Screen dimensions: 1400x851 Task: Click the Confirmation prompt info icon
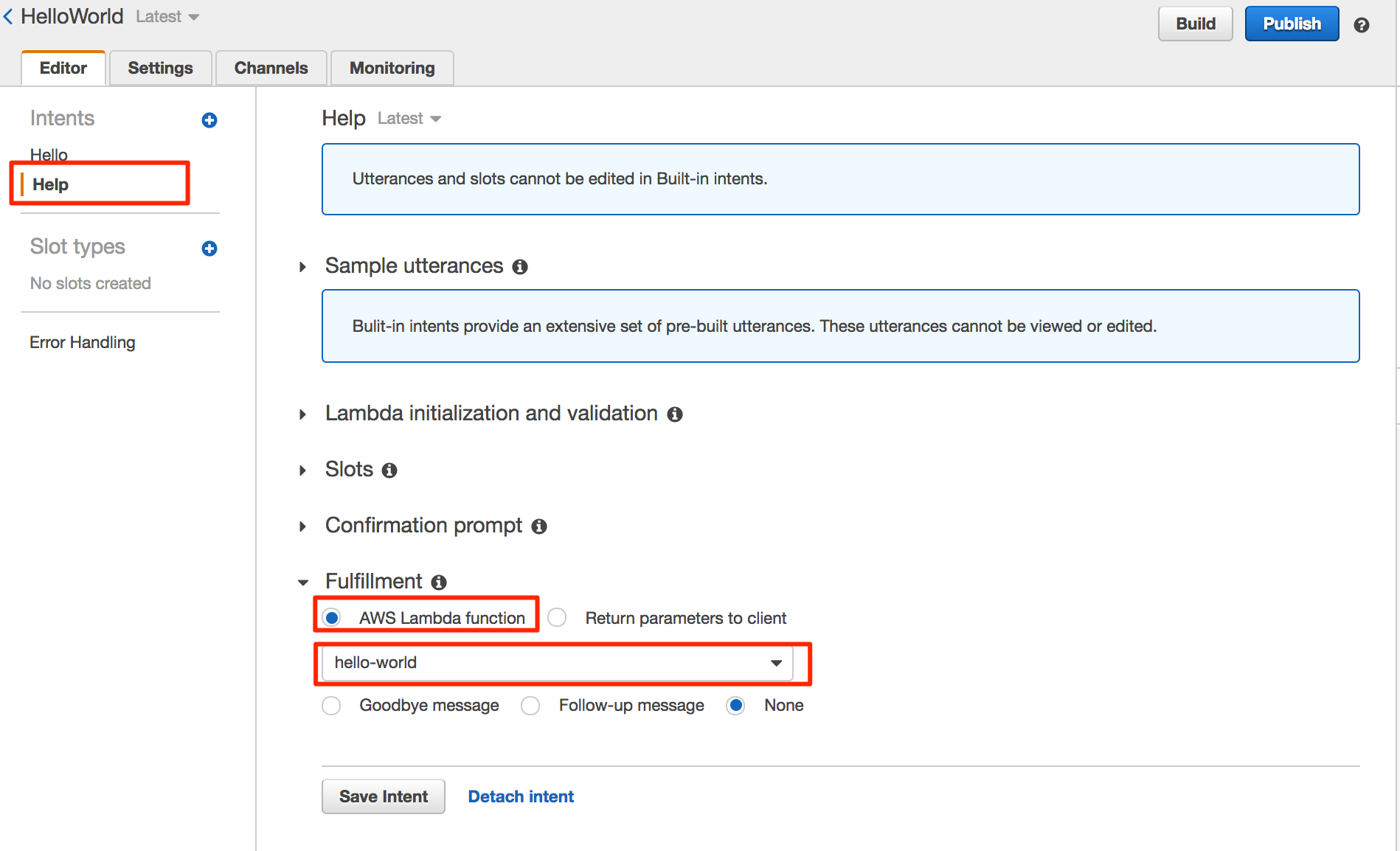click(539, 527)
